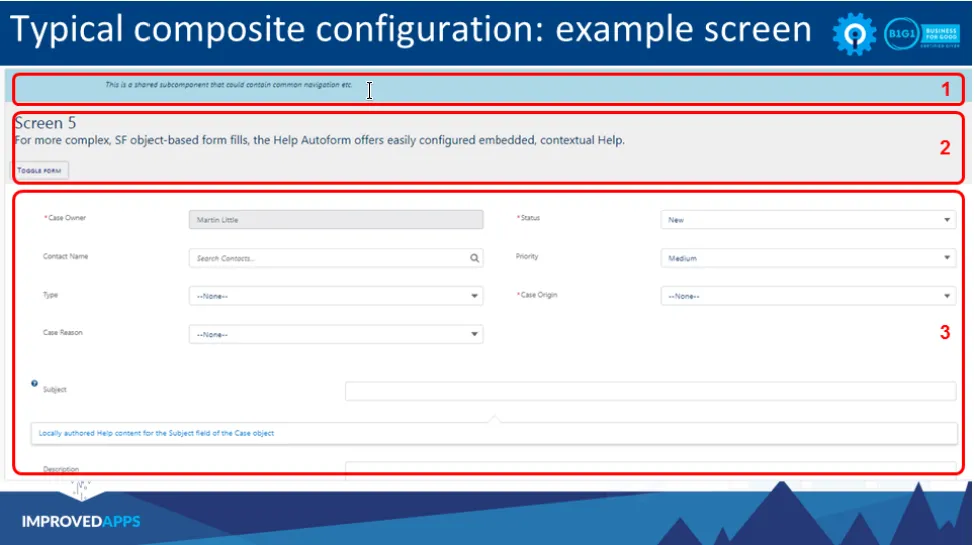Click the locally authored Help content text

156,433
